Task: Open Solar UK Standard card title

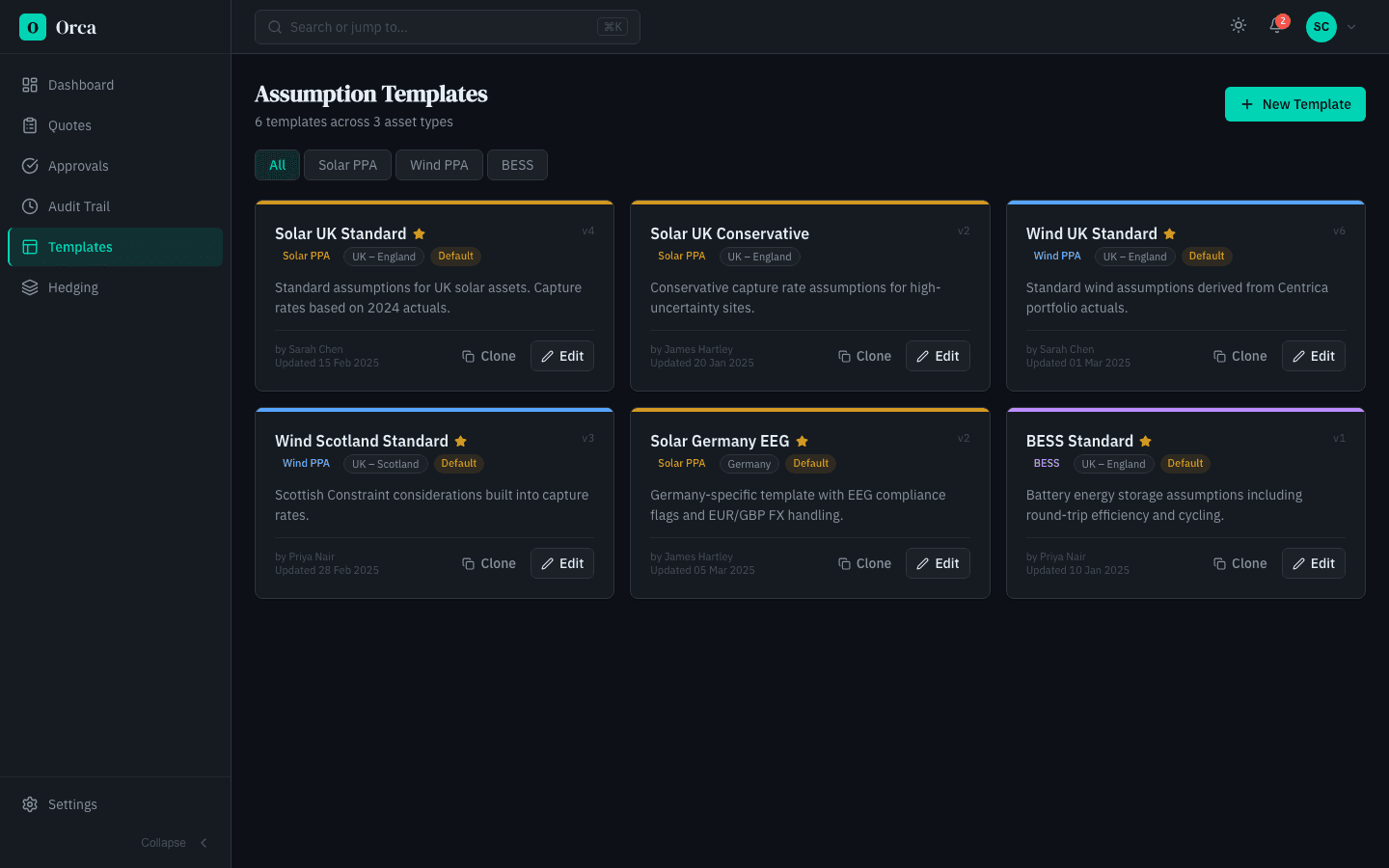Action: (x=340, y=233)
